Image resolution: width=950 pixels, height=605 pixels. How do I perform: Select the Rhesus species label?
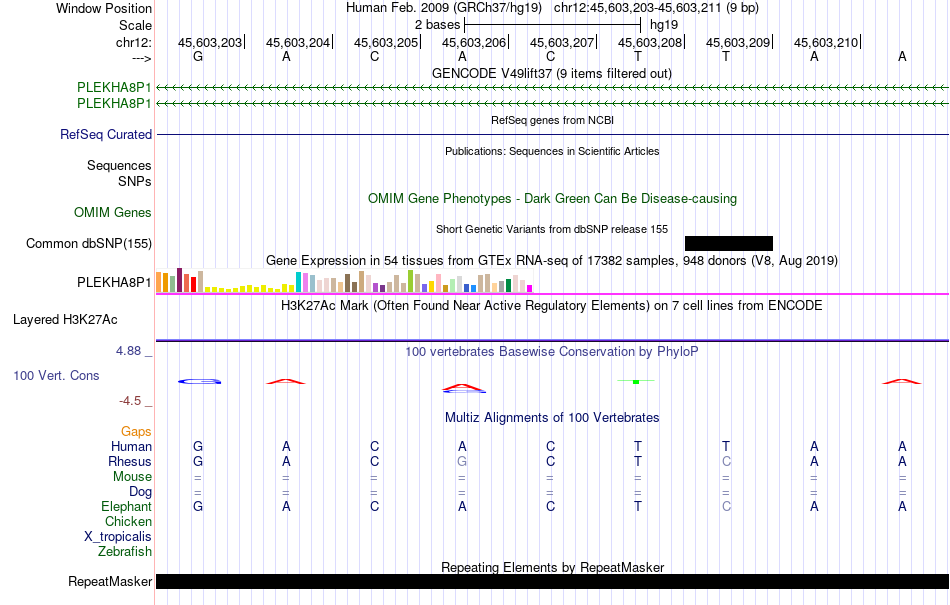click(130, 461)
